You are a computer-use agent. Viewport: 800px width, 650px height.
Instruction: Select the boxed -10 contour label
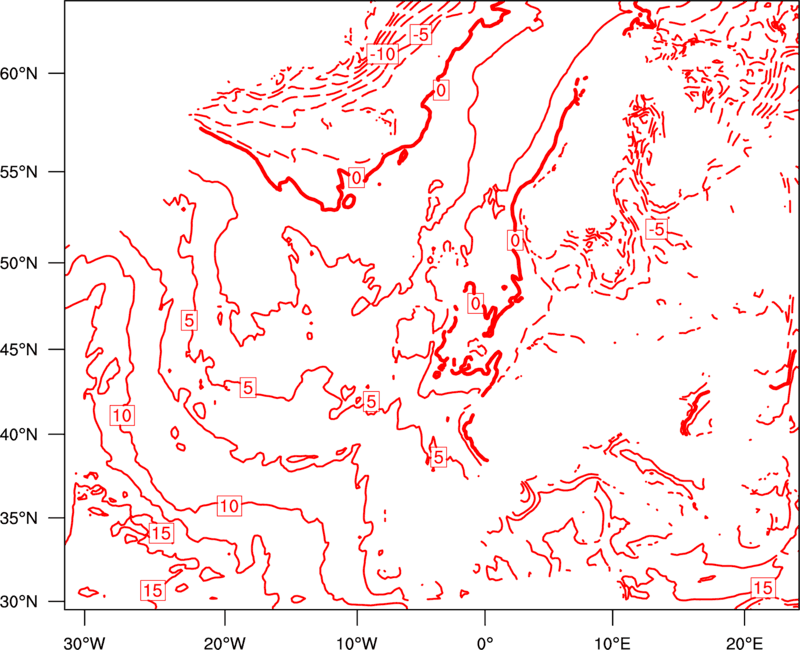point(383,53)
